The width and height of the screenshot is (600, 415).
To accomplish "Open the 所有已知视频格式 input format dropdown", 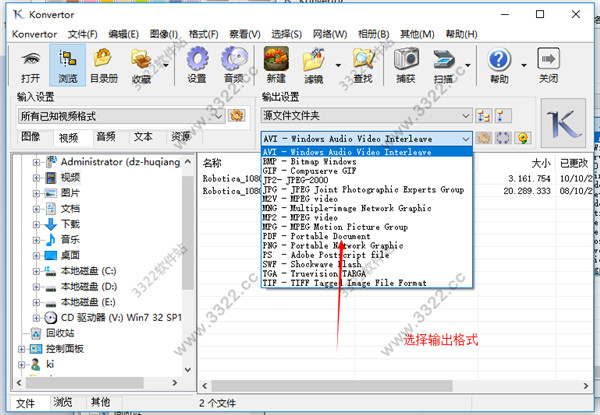I will pyautogui.click(x=121, y=116).
